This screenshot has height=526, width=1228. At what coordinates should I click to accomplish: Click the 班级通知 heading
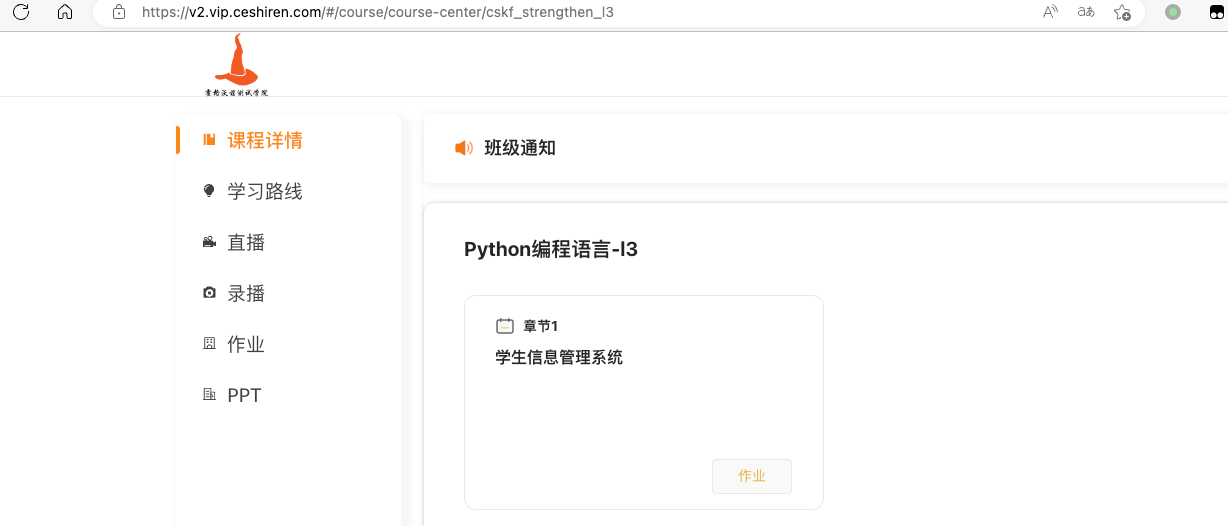pyautogui.click(x=520, y=148)
